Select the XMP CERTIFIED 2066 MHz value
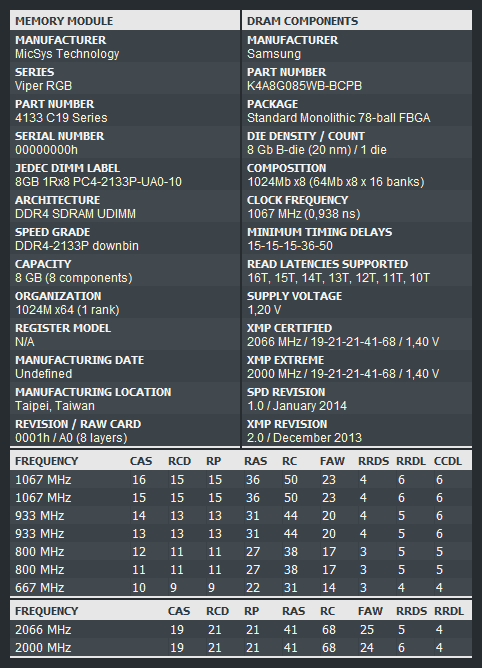The width and height of the screenshot is (482, 668). tap(343, 342)
